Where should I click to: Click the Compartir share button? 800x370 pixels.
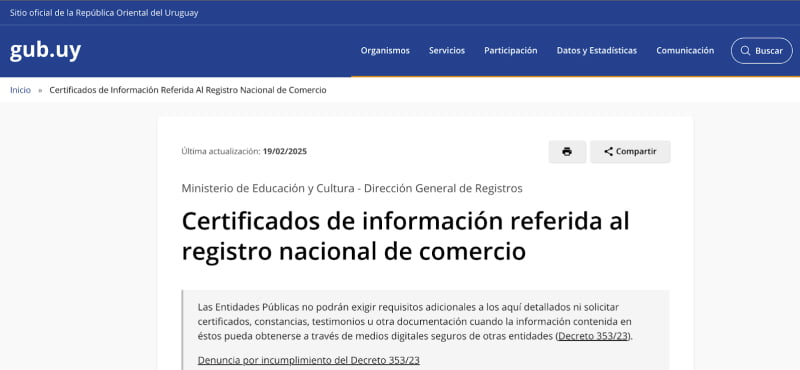coord(631,152)
